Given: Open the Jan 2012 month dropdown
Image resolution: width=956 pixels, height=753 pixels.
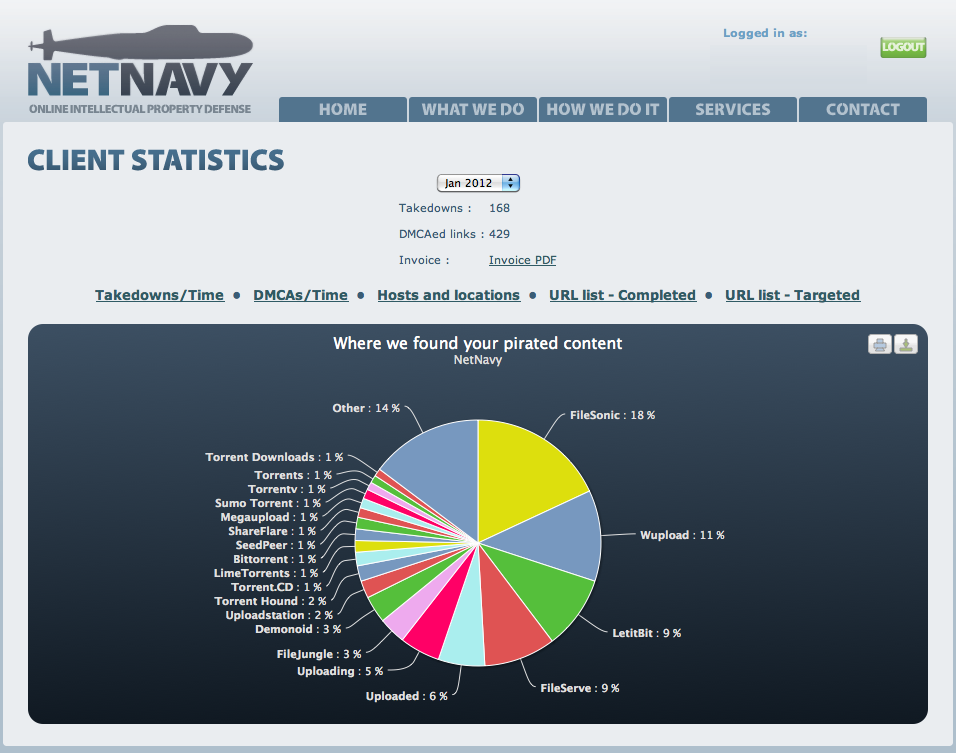Looking at the screenshot, I should point(478,183).
